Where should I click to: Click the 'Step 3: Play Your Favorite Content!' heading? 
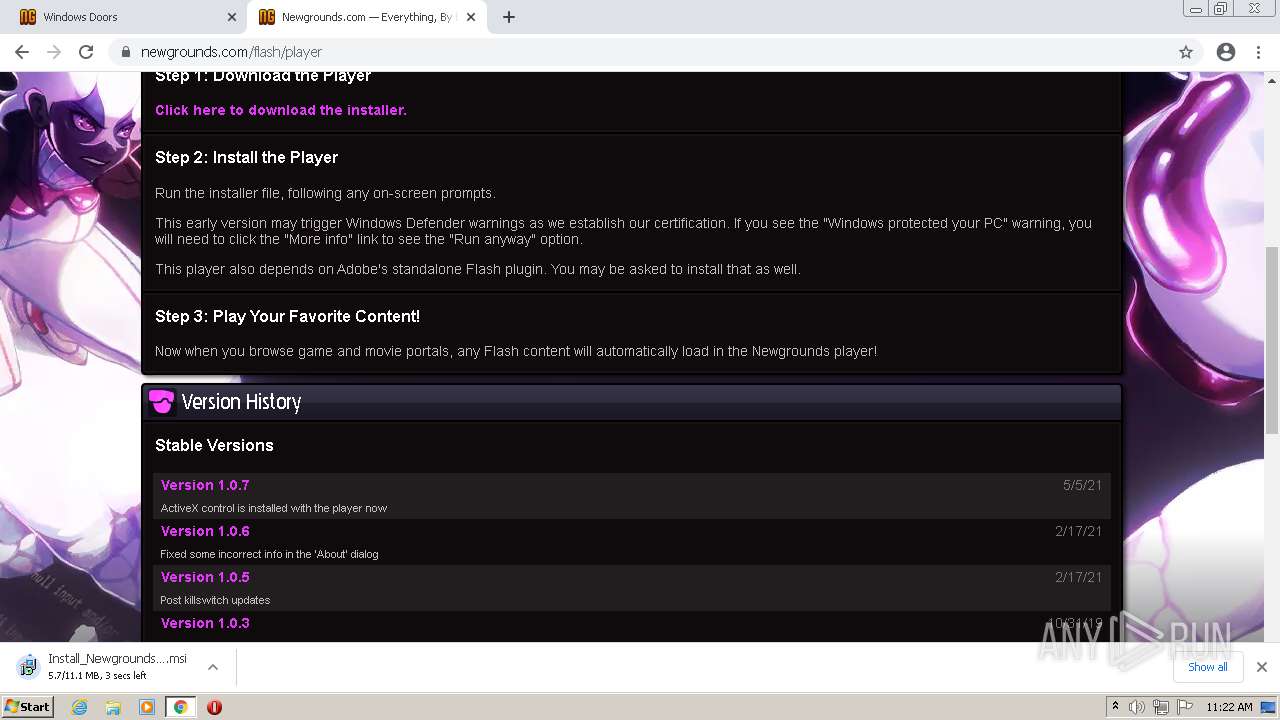tap(287, 317)
